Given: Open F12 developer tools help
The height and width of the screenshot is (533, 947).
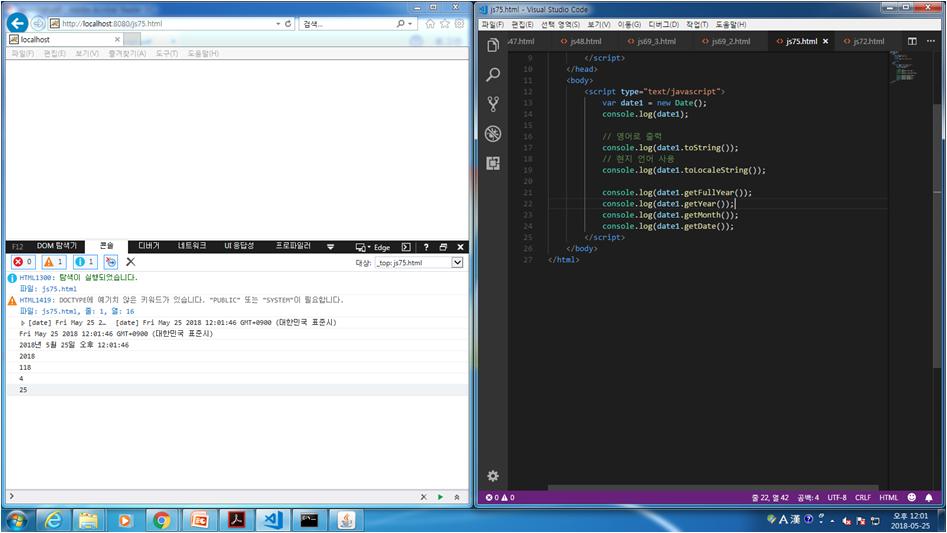Looking at the screenshot, I should click(x=426, y=247).
